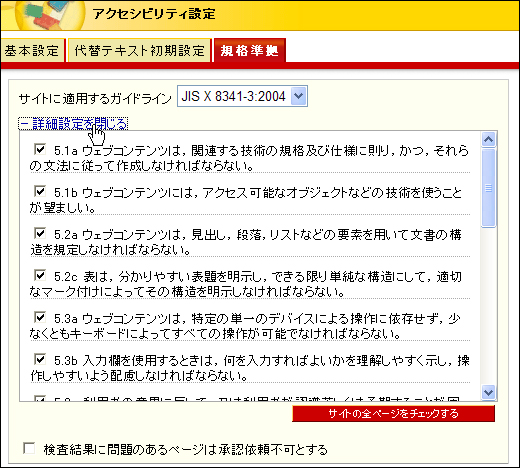The image size is (520, 468).
Task: Click the 5.2a 見出し guideline text
Action: [x=245, y=242]
